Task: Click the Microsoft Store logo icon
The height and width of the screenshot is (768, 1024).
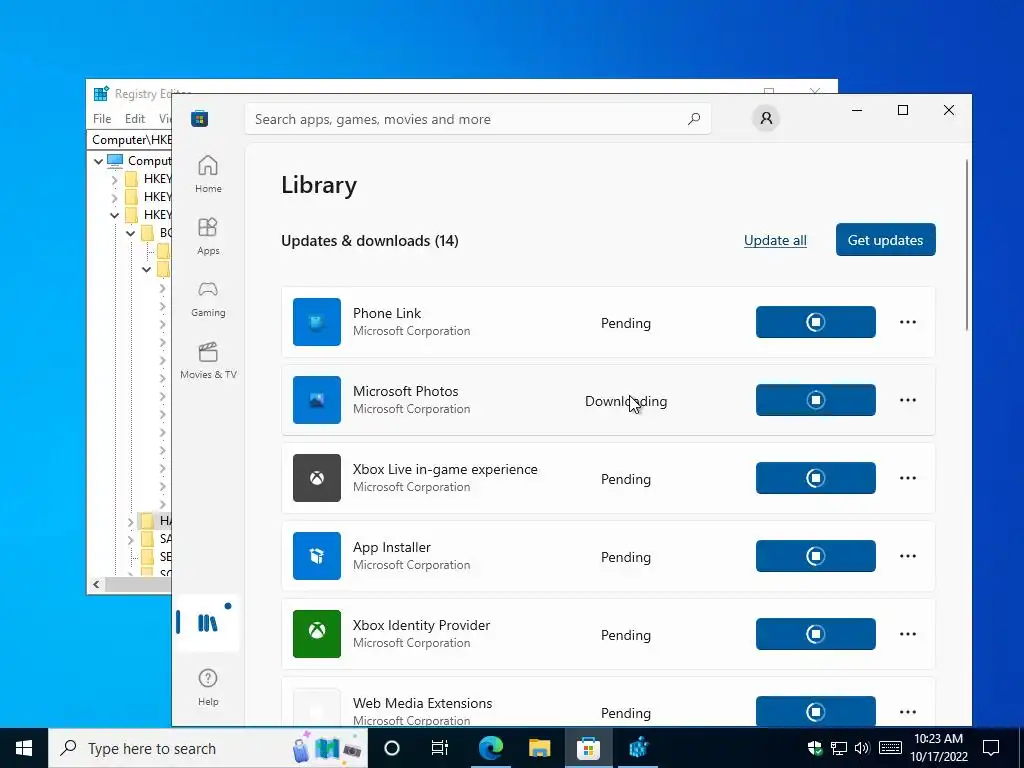Action: 199,119
